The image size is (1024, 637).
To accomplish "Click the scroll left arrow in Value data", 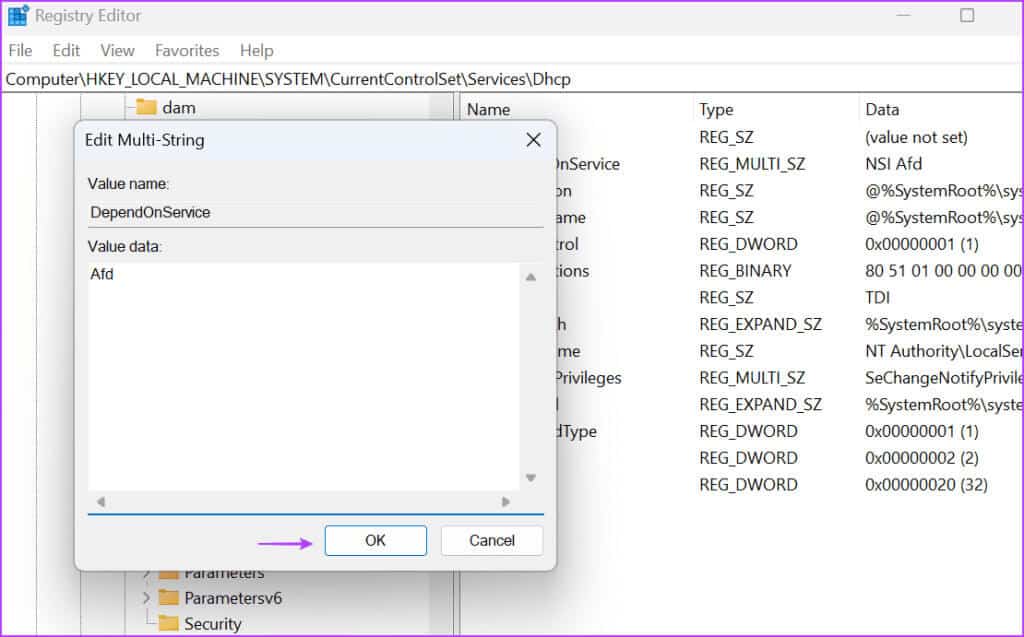I will point(101,502).
